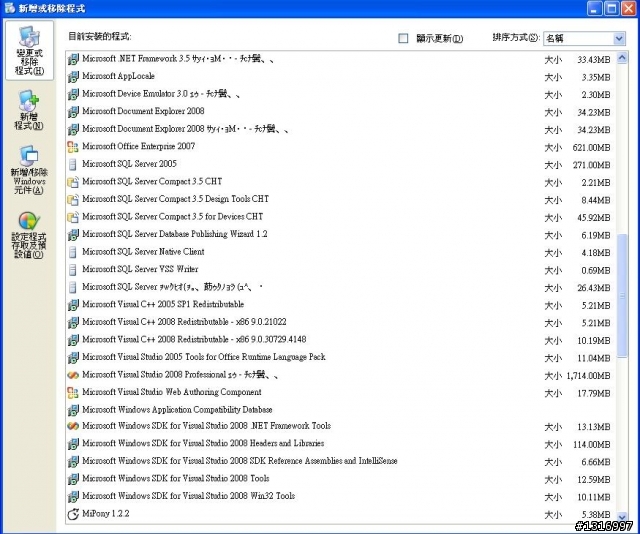This screenshot has height=534, width=640.
Task: Click Visual Studio Web Authoring Component icon
Action: click(x=73, y=392)
